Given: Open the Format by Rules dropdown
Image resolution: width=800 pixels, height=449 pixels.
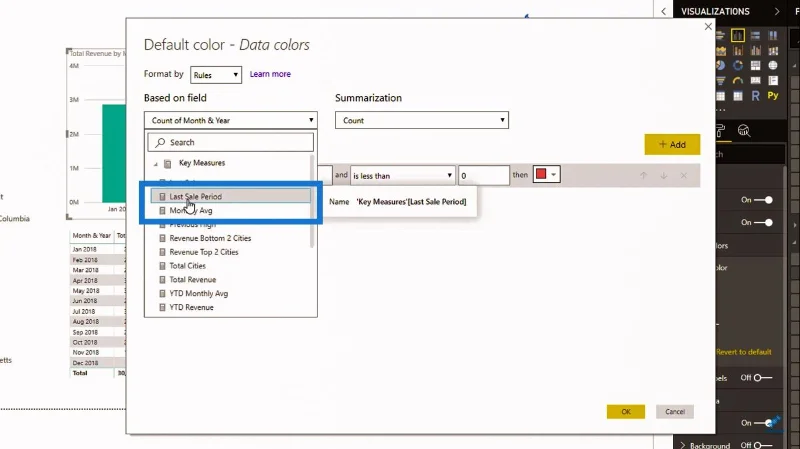Looking at the screenshot, I should [x=216, y=75].
